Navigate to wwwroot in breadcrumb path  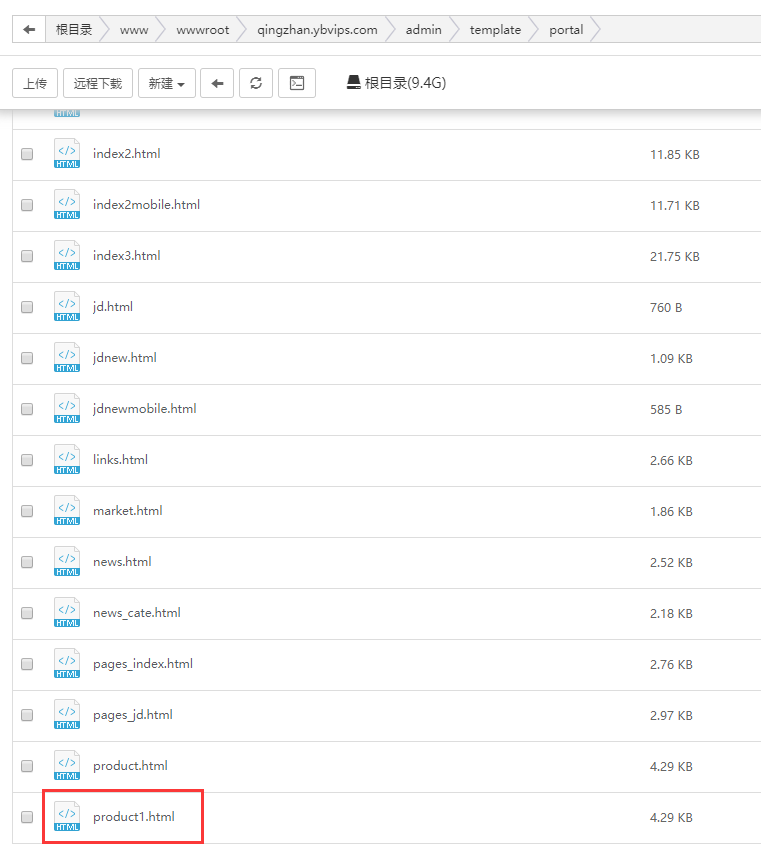click(x=202, y=30)
